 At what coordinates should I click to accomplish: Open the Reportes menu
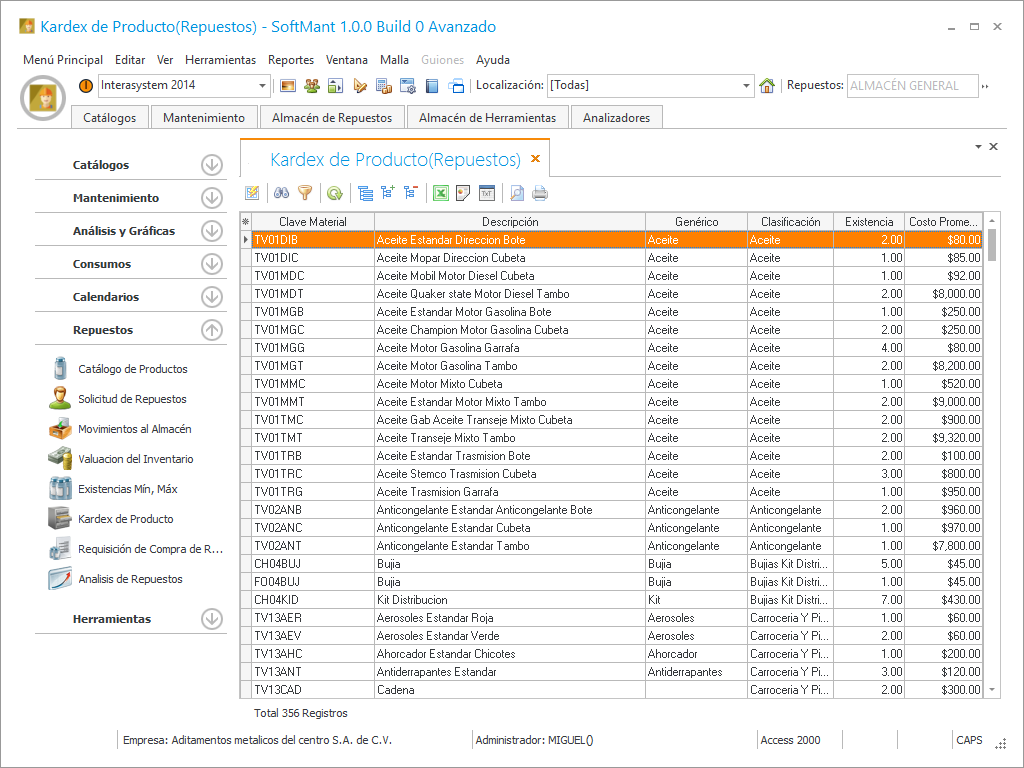pos(291,60)
